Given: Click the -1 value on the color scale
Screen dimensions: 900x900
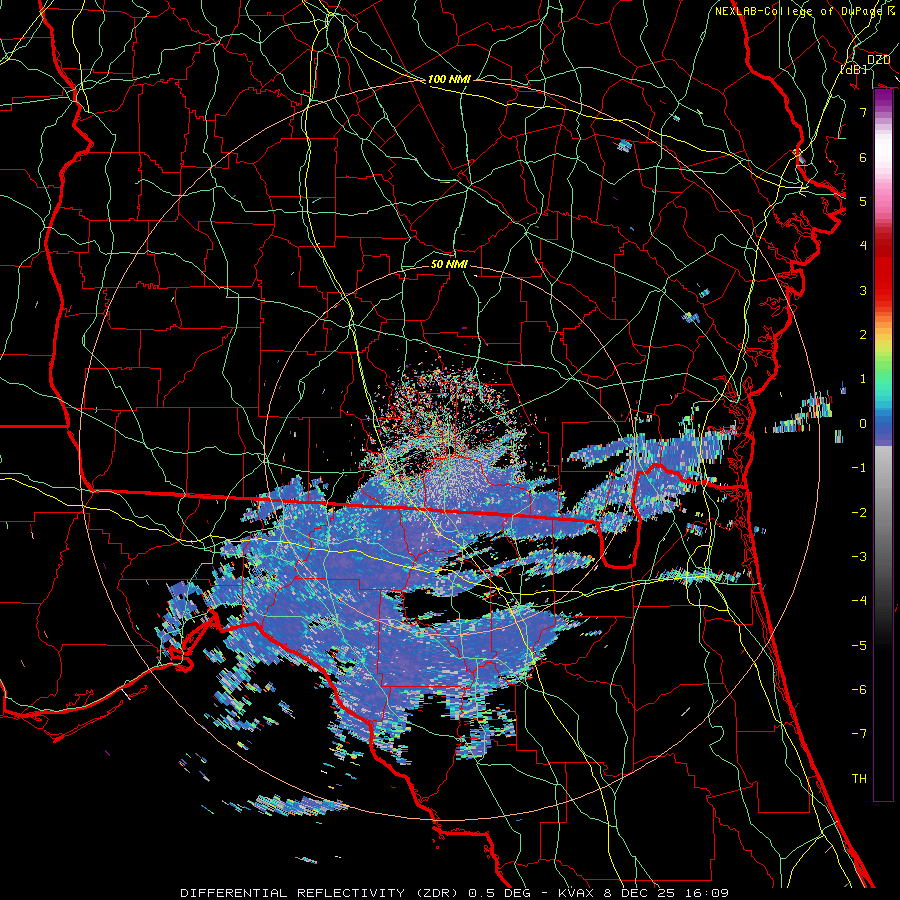Looking at the screenshot, I should (859, 468).
